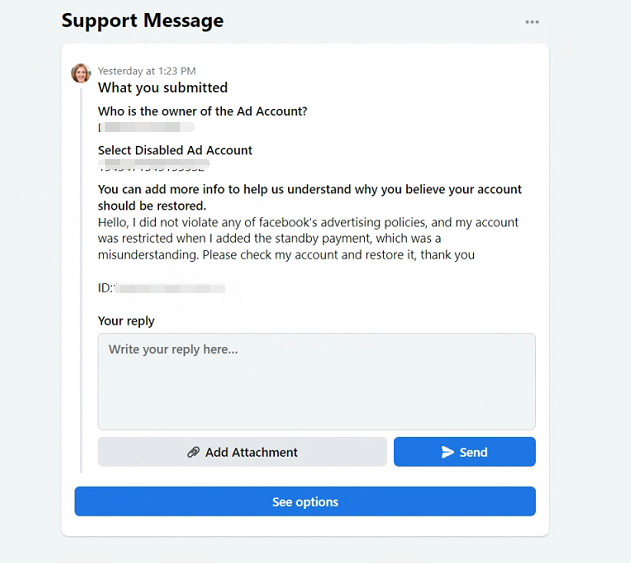Screen dimensions: 631x563
Task: Click the paper plane icon on Send
Action: pos(448,452)
